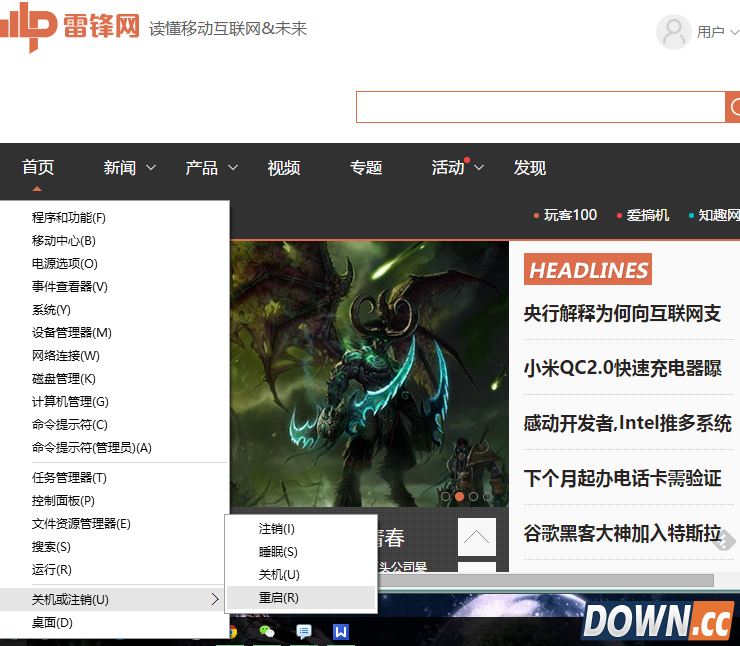Open the 用户 avatar icon
740x646 pixels.
click(673, 32)
